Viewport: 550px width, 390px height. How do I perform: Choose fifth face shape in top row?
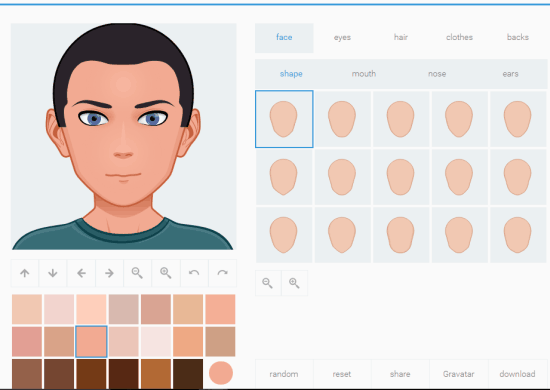click(518, 119)
